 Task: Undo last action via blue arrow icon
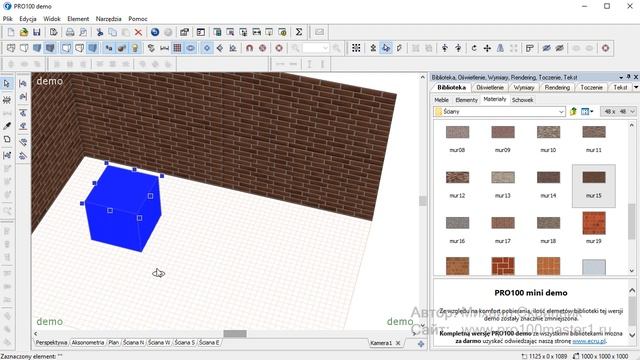(155, 32)
